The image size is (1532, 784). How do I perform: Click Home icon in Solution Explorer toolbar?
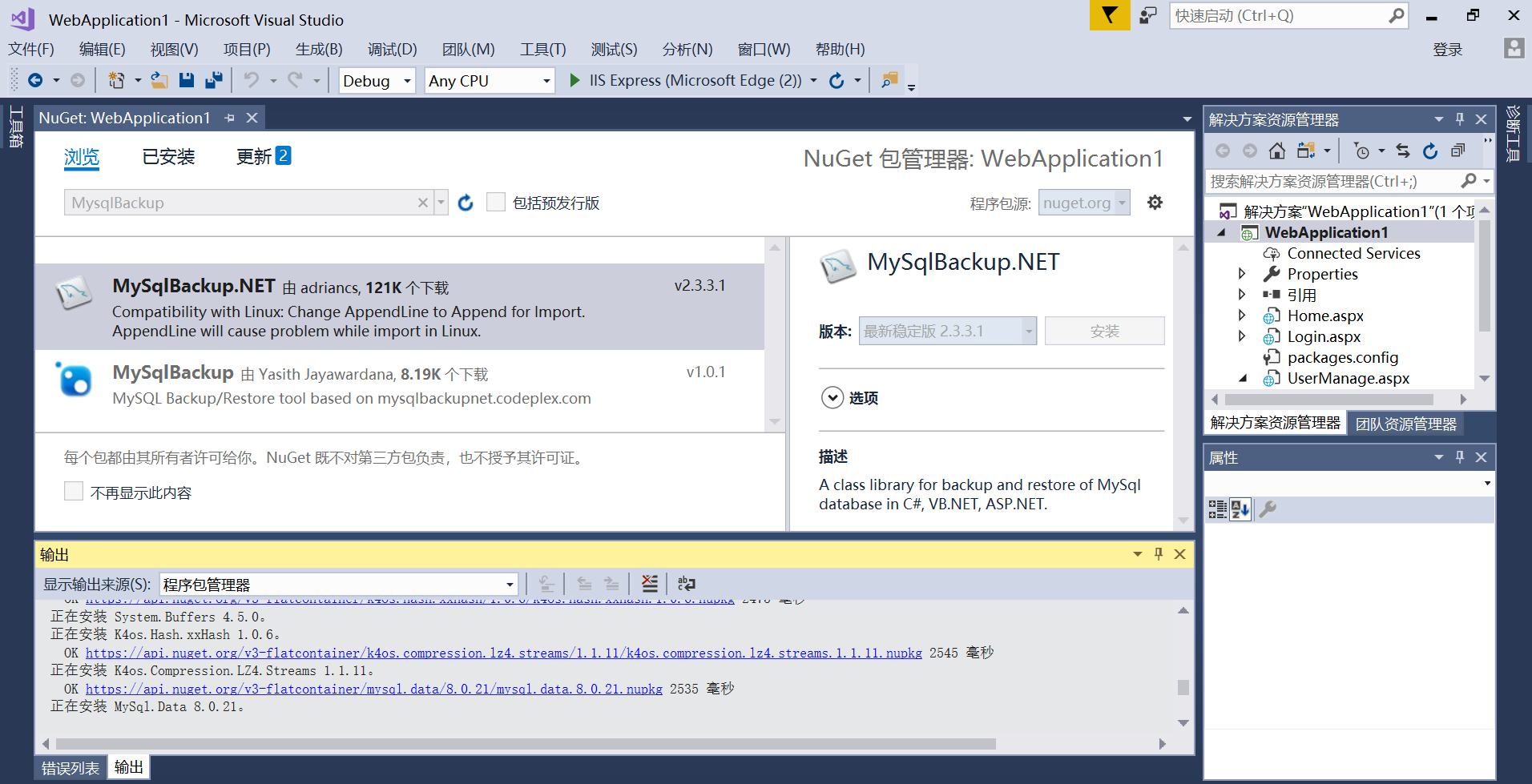click(1277, 151)
